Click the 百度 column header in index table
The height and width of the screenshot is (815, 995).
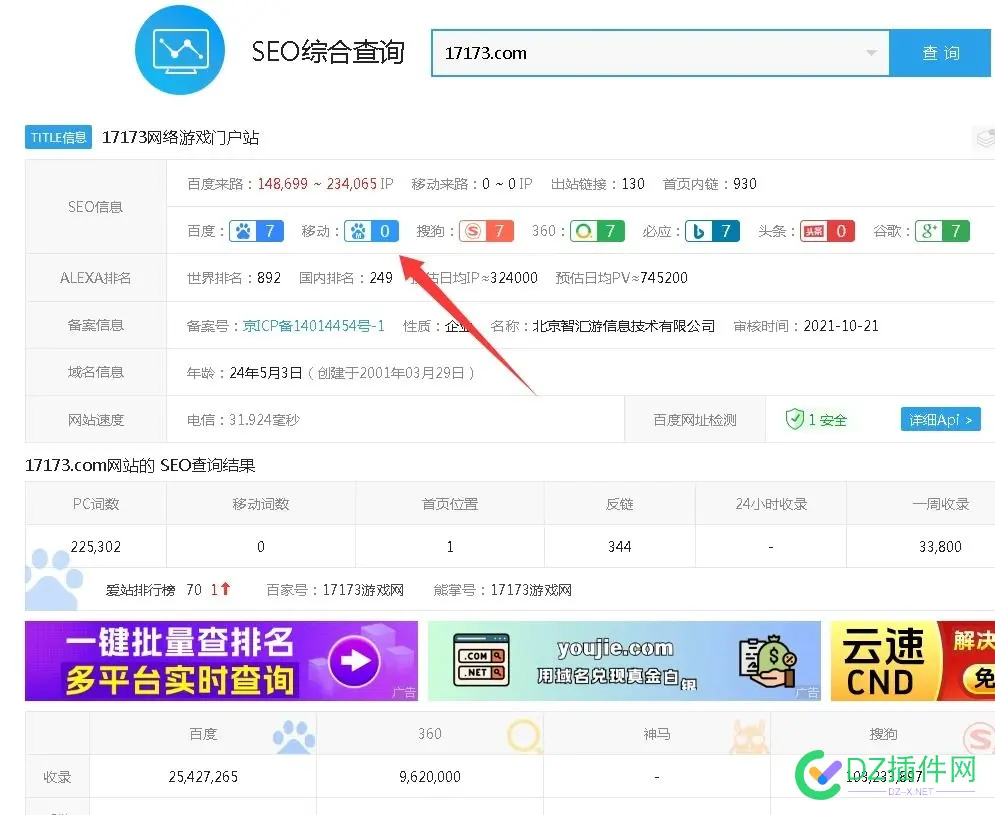[x=203, y=734]
